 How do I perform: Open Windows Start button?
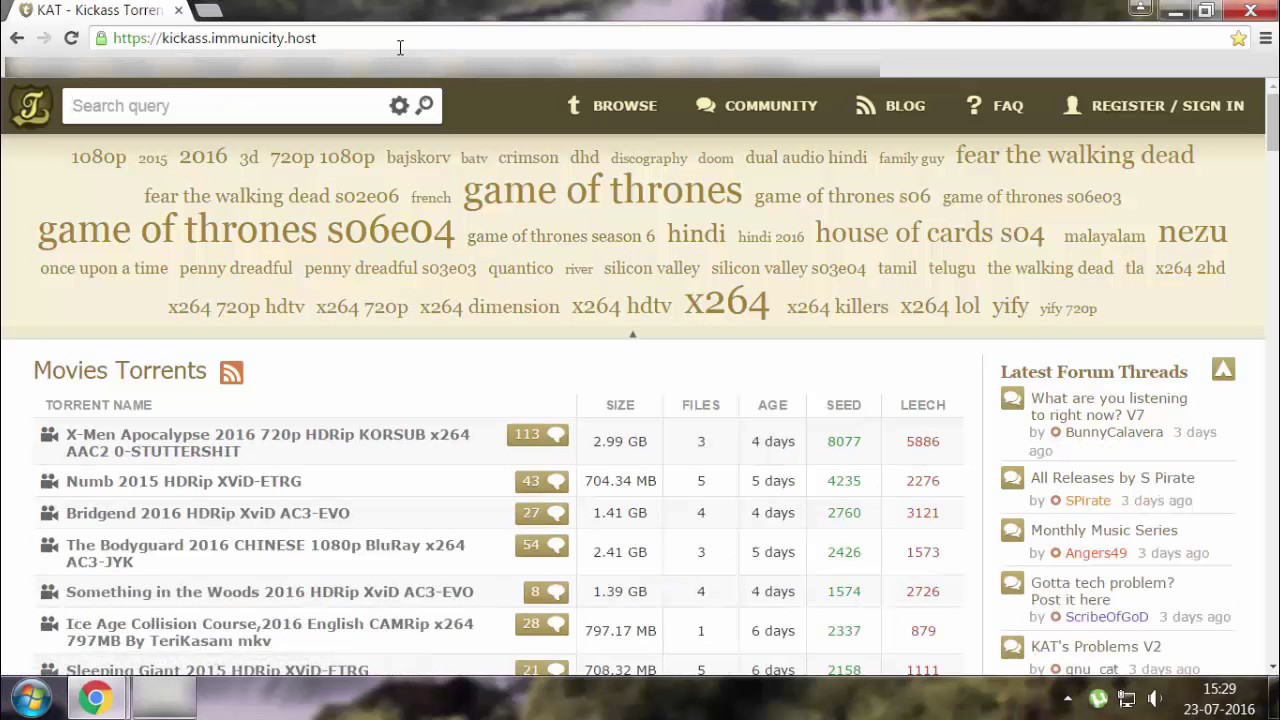[x=31, y=698]
